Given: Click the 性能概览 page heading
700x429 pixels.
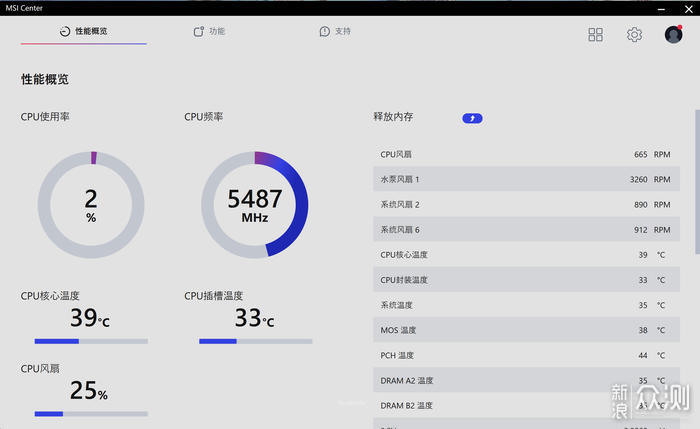Looking at the screenshot, I should click(x=45, y=79).
